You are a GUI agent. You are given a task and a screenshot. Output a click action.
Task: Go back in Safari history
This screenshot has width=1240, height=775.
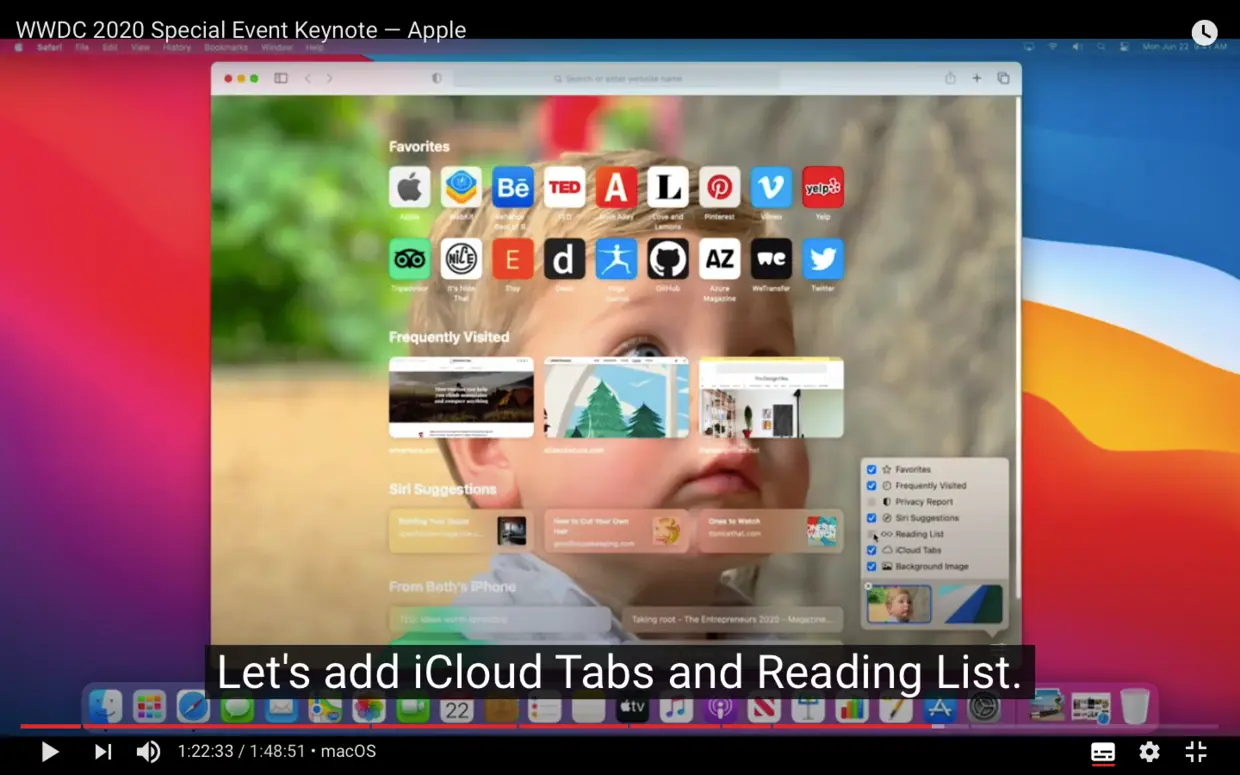click(307, 78)
